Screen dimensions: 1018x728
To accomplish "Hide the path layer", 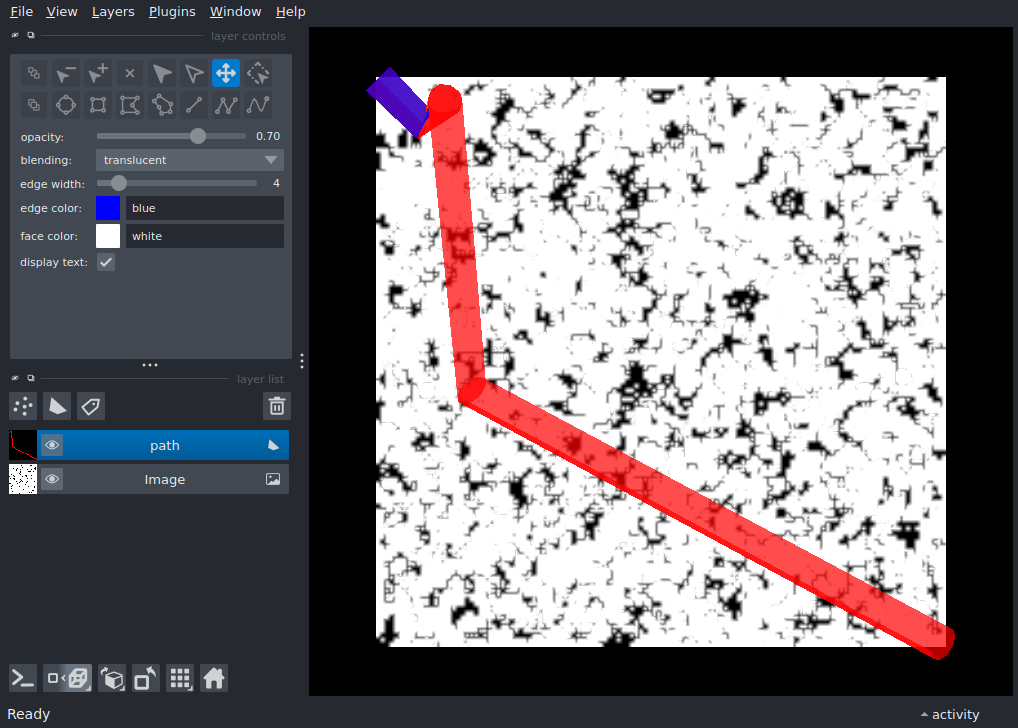I will 51,444.
